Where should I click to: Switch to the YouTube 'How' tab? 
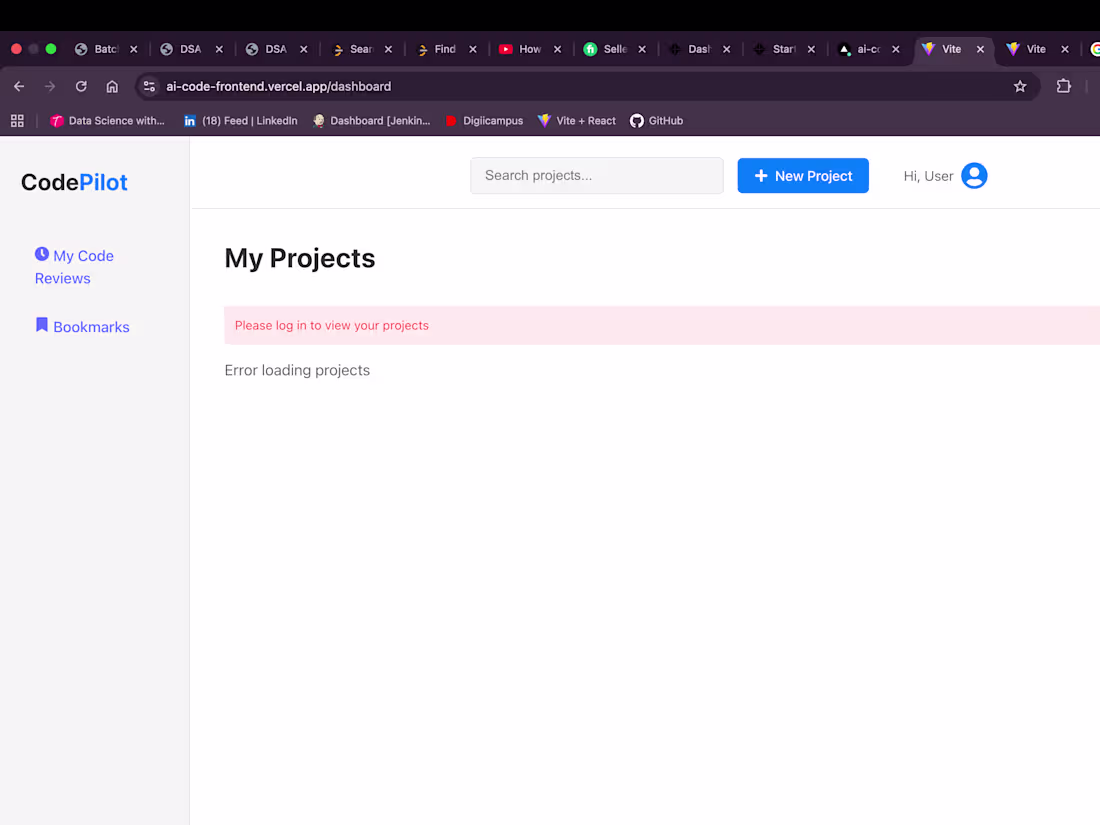(530, 48)
